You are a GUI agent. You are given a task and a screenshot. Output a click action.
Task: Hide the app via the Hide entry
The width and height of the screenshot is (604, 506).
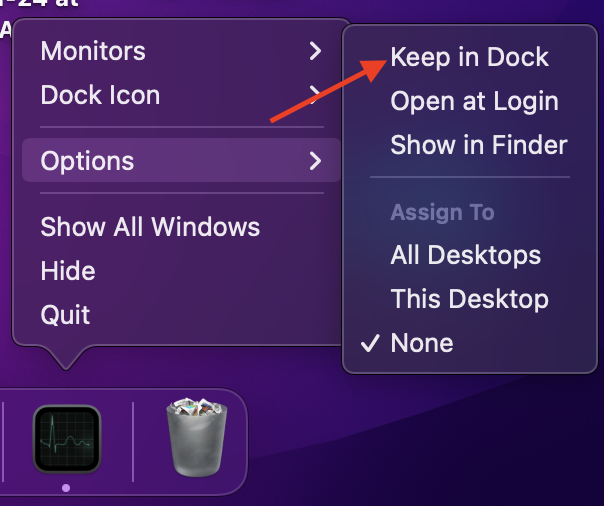pyautogui.click(x=68, y=271)
